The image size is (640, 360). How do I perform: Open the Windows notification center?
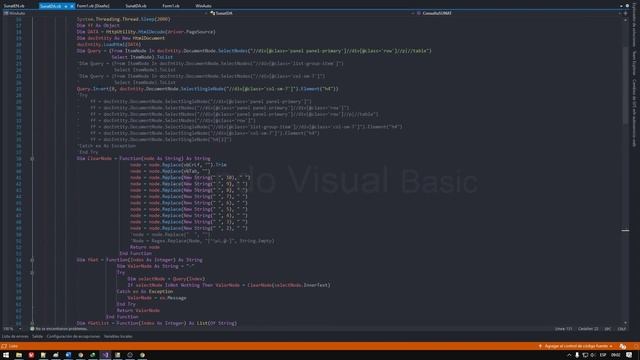pyautogui.click(x=629, y=355)
